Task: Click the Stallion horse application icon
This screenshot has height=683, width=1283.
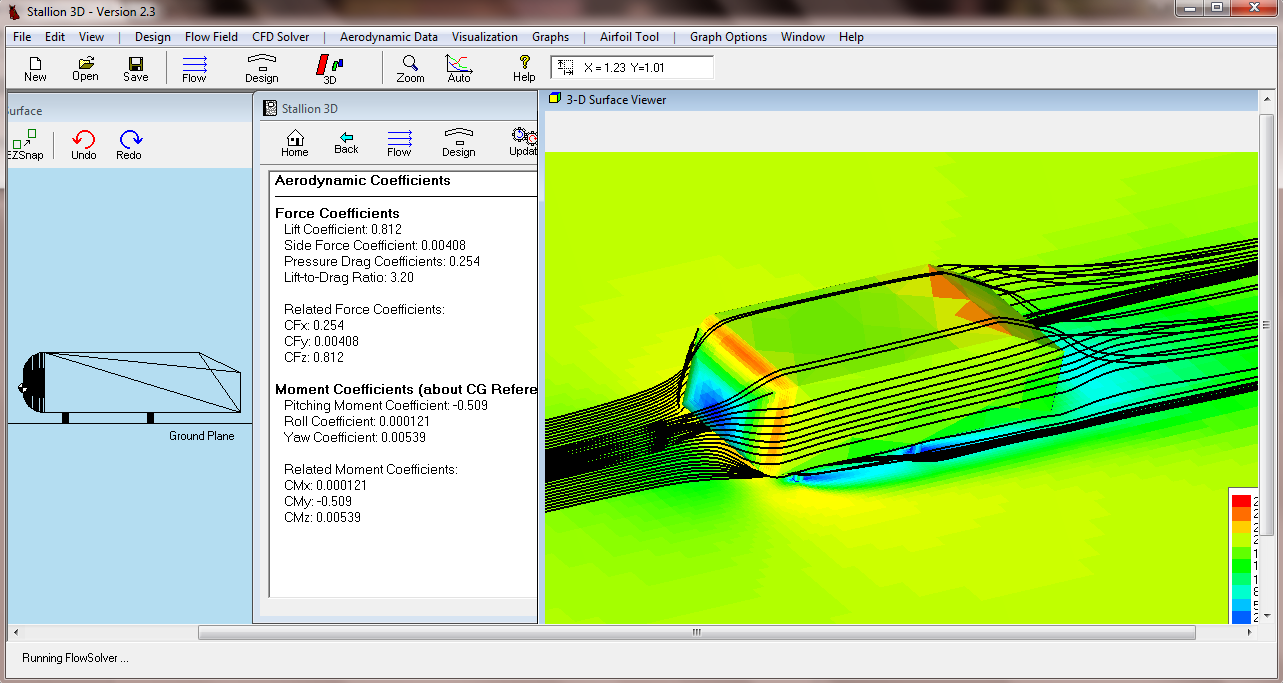Action: (13, 11)
